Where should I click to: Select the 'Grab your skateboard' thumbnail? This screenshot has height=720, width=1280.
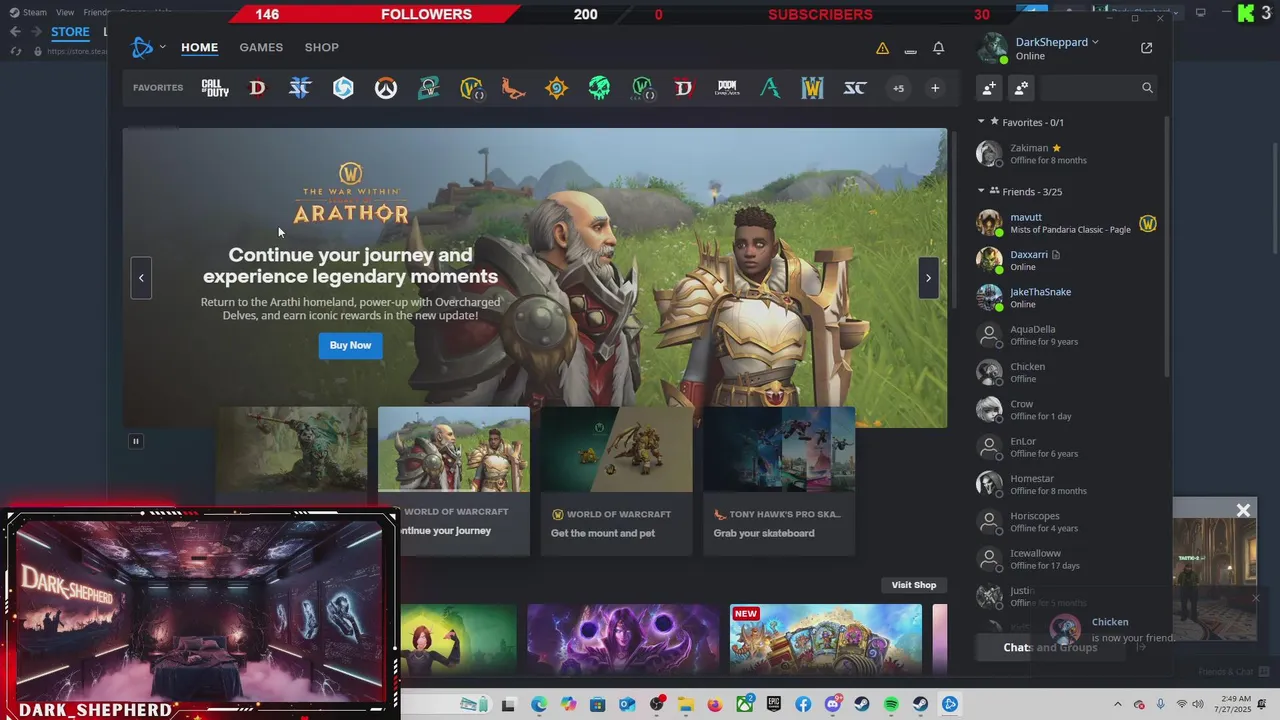coord(779,481)
